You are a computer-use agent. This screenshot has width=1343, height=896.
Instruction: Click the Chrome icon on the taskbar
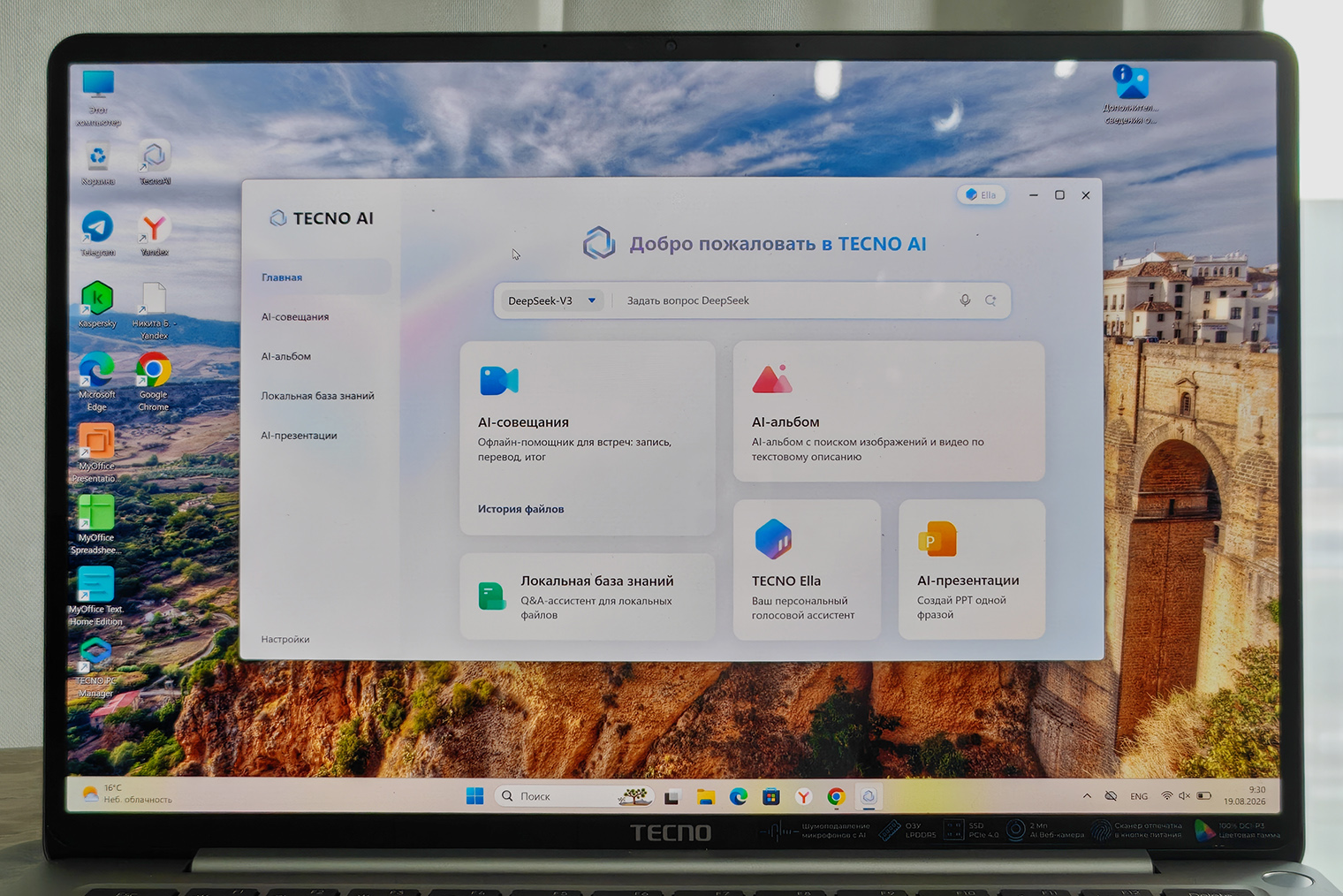click(836, 797)
